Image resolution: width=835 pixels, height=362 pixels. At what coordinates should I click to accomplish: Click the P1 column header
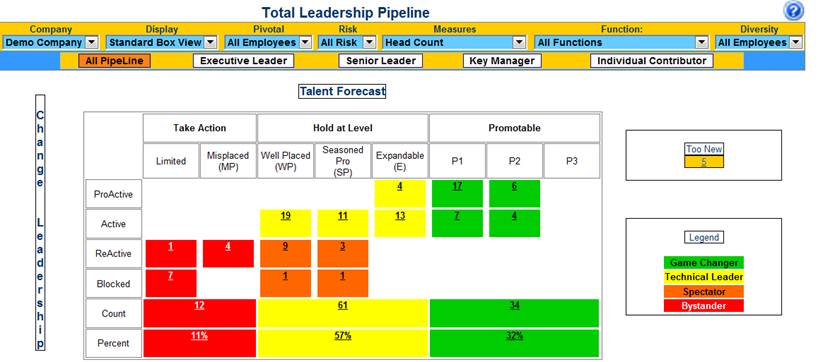(x=457, y=161)
